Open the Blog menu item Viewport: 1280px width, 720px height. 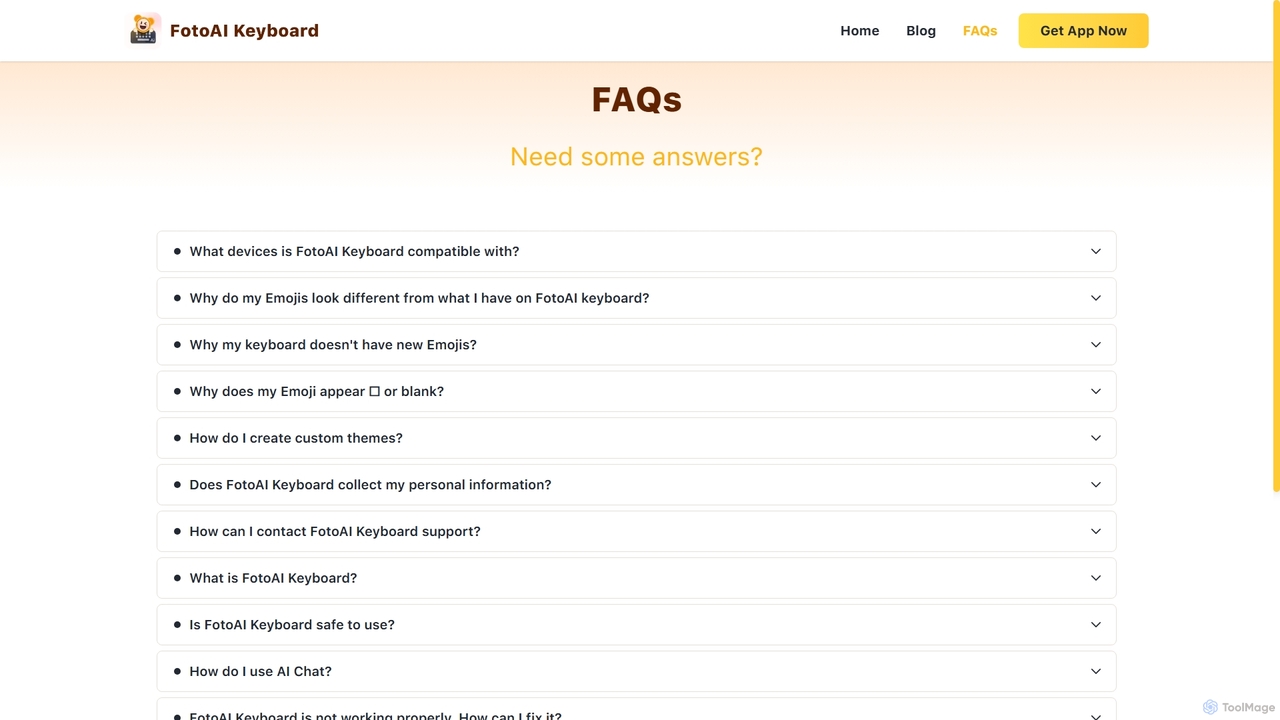pyautogui.click(x=921, y=31)
